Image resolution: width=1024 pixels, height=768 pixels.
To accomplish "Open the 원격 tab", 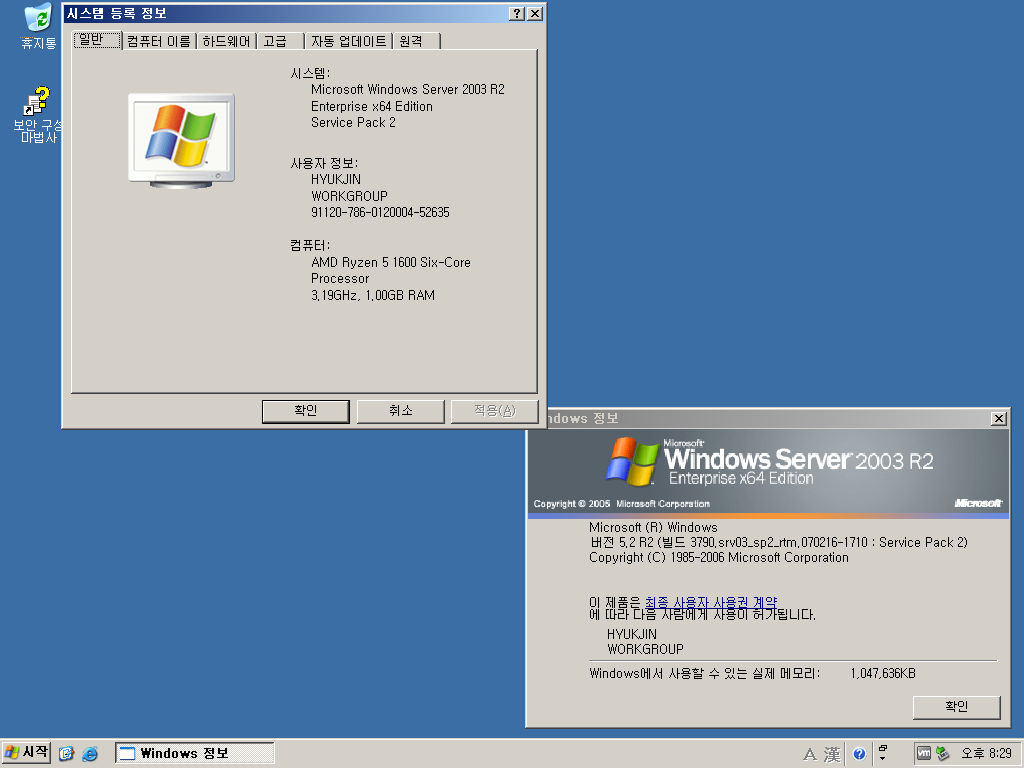I will click(x=417, y=41).
